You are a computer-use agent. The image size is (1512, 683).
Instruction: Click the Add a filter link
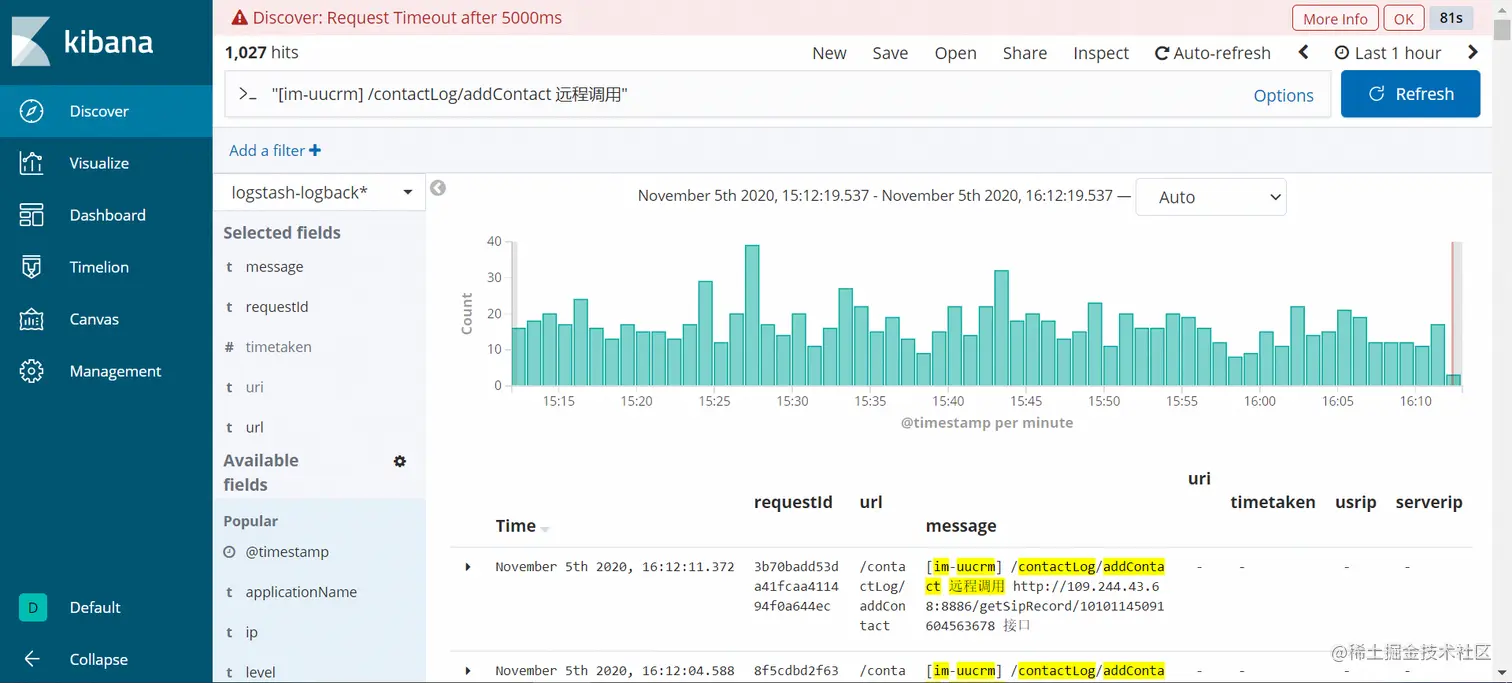pyautogui.click(x=275, y=150)
